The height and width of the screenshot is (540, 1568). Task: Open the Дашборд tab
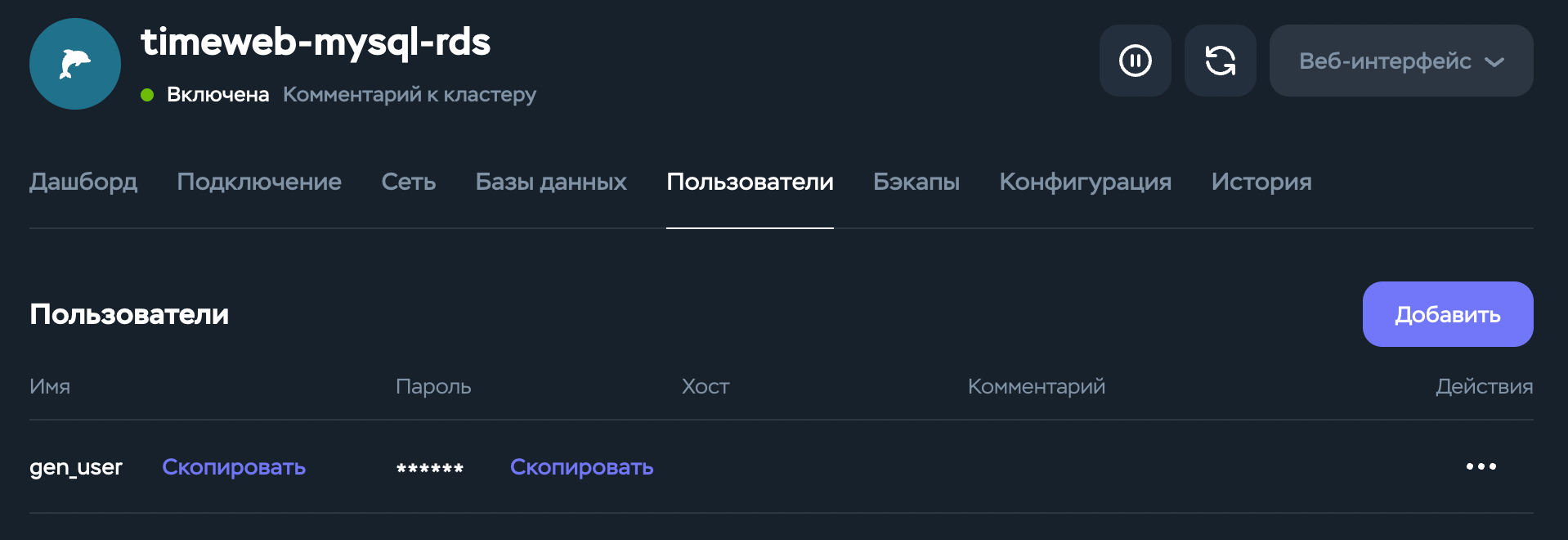83,182
